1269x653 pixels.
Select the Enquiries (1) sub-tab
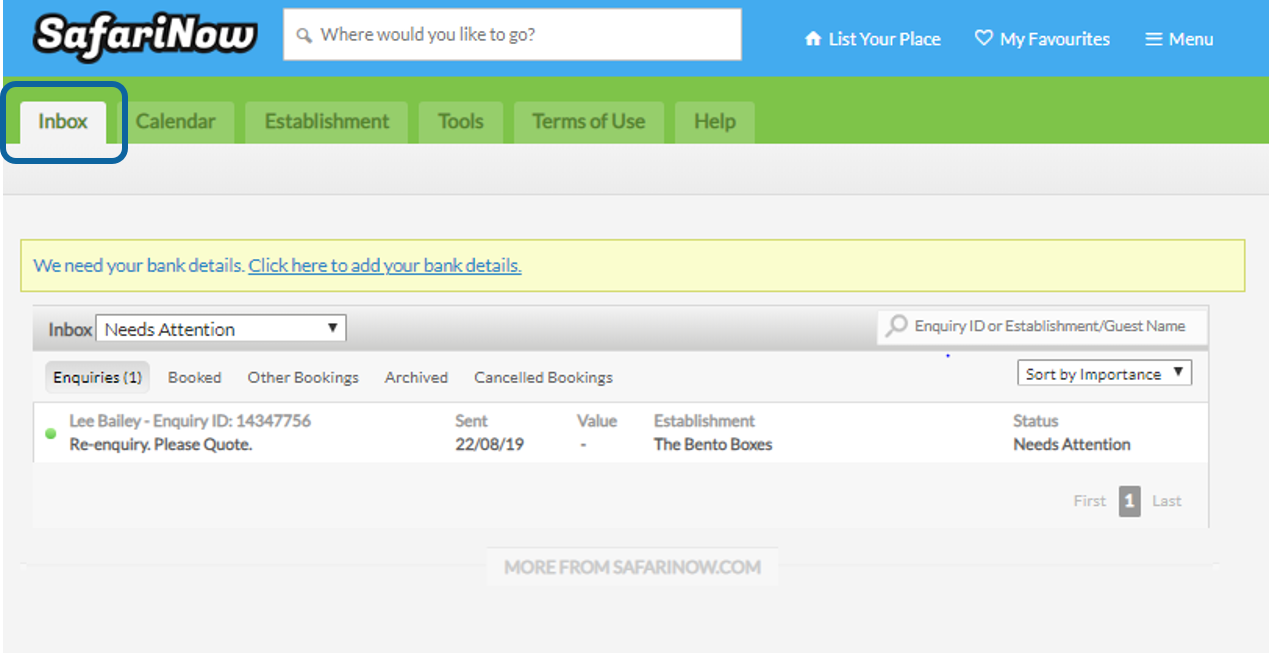pos(97,377)
